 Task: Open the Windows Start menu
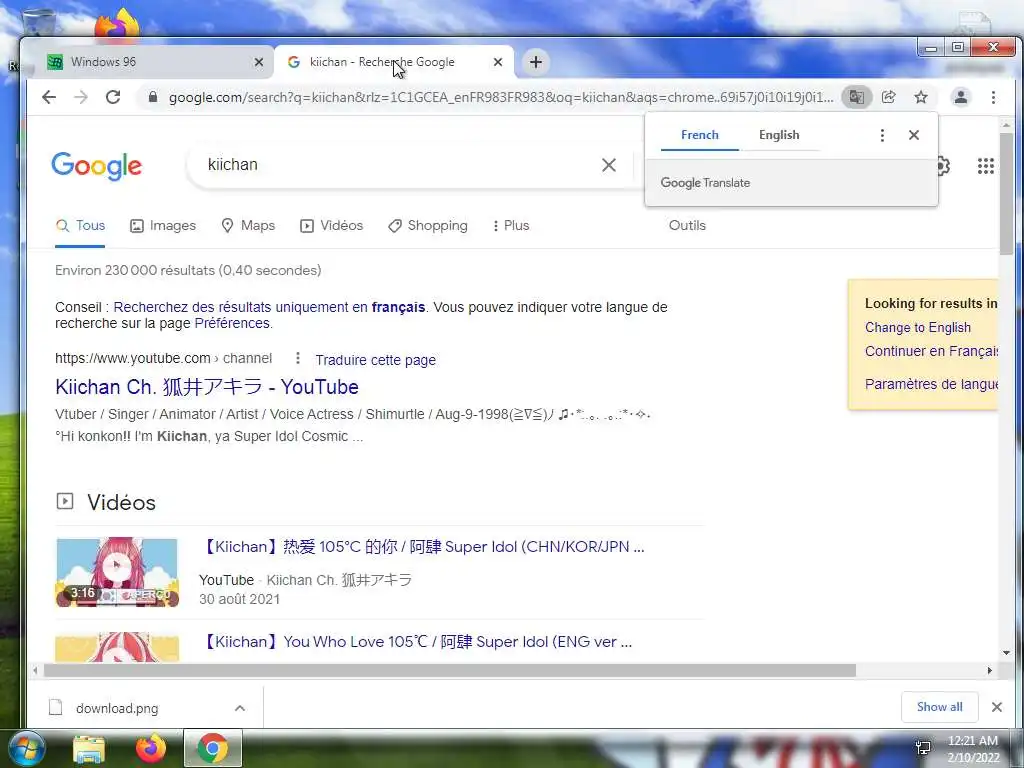pos(25,748)
